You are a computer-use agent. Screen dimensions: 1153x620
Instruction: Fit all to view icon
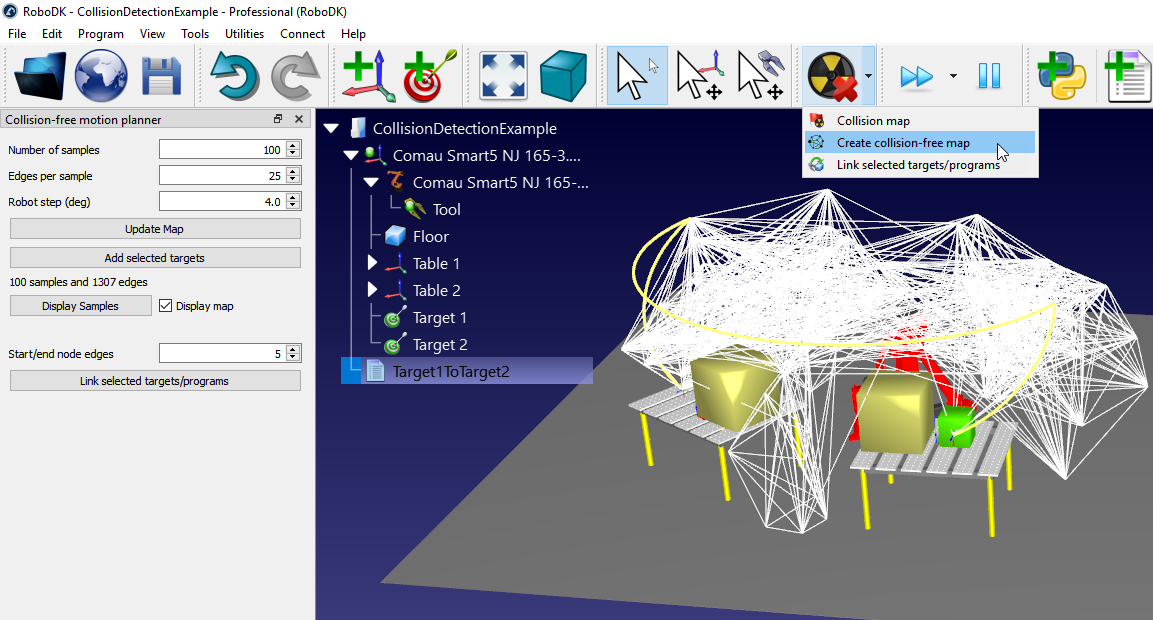(x=503, y=76)
